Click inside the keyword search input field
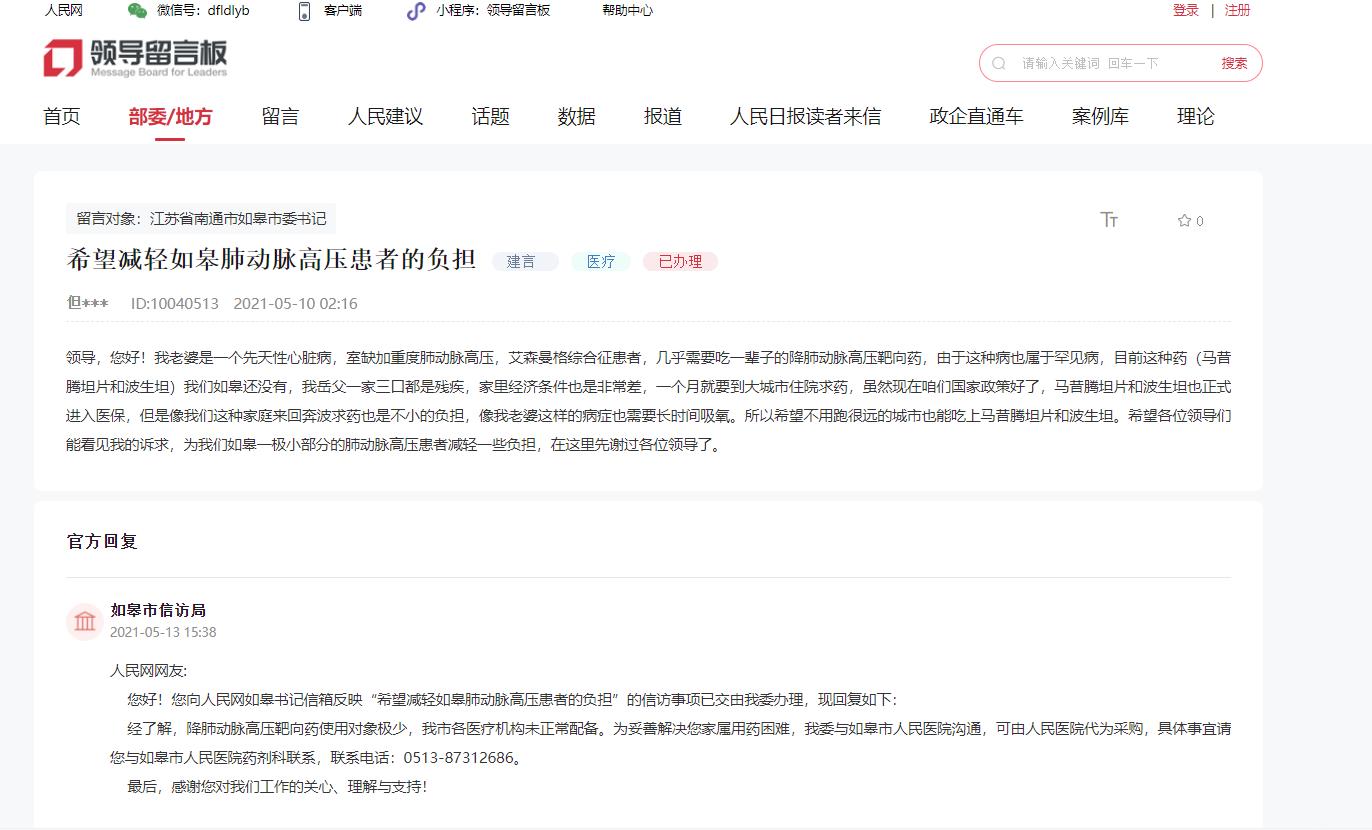Viewport: 1372px width, 830px height. pyautogui.click(x=1090, y=62)
